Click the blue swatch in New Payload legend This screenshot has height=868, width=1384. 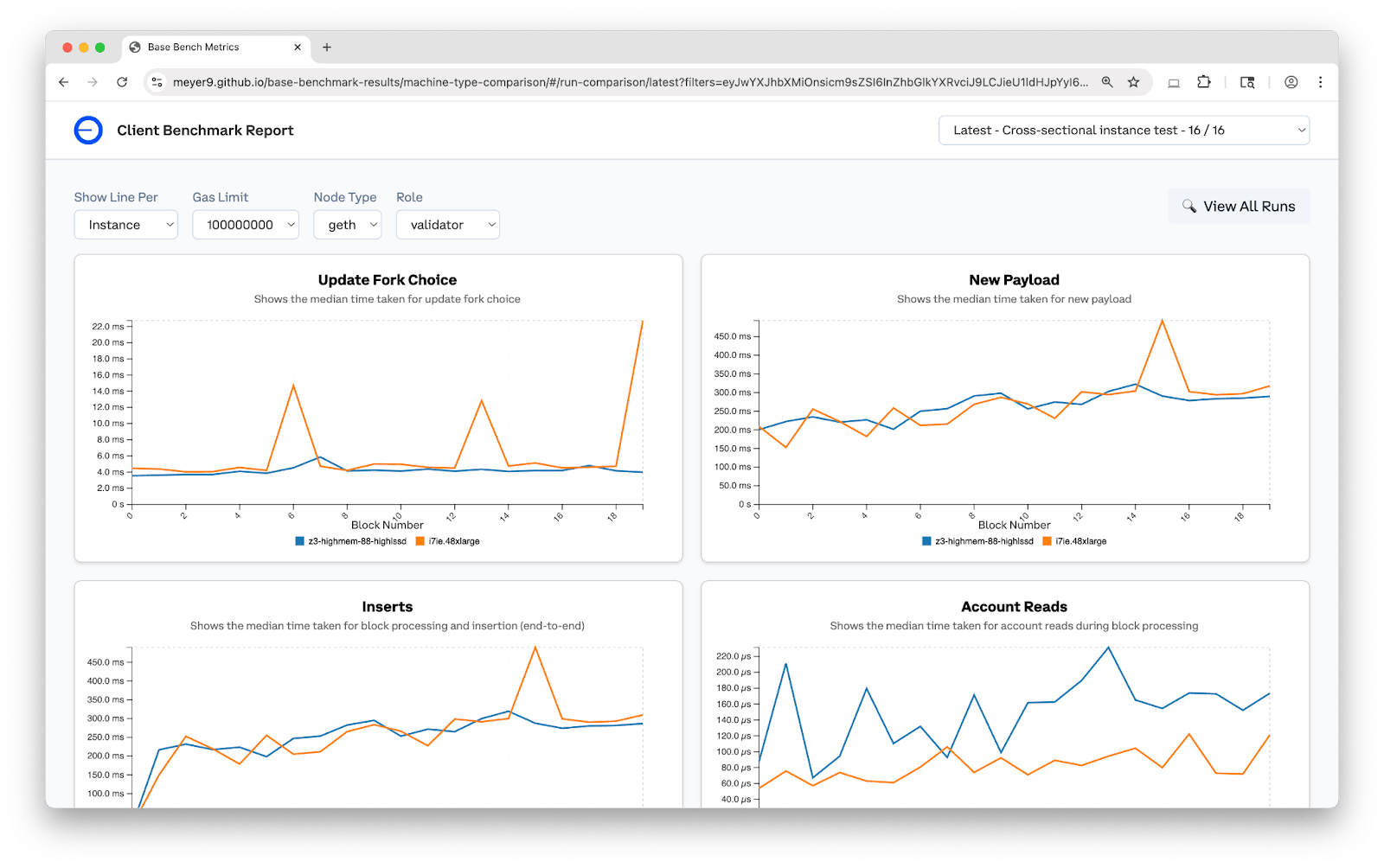pyautogui.click(x=926, y=541)
